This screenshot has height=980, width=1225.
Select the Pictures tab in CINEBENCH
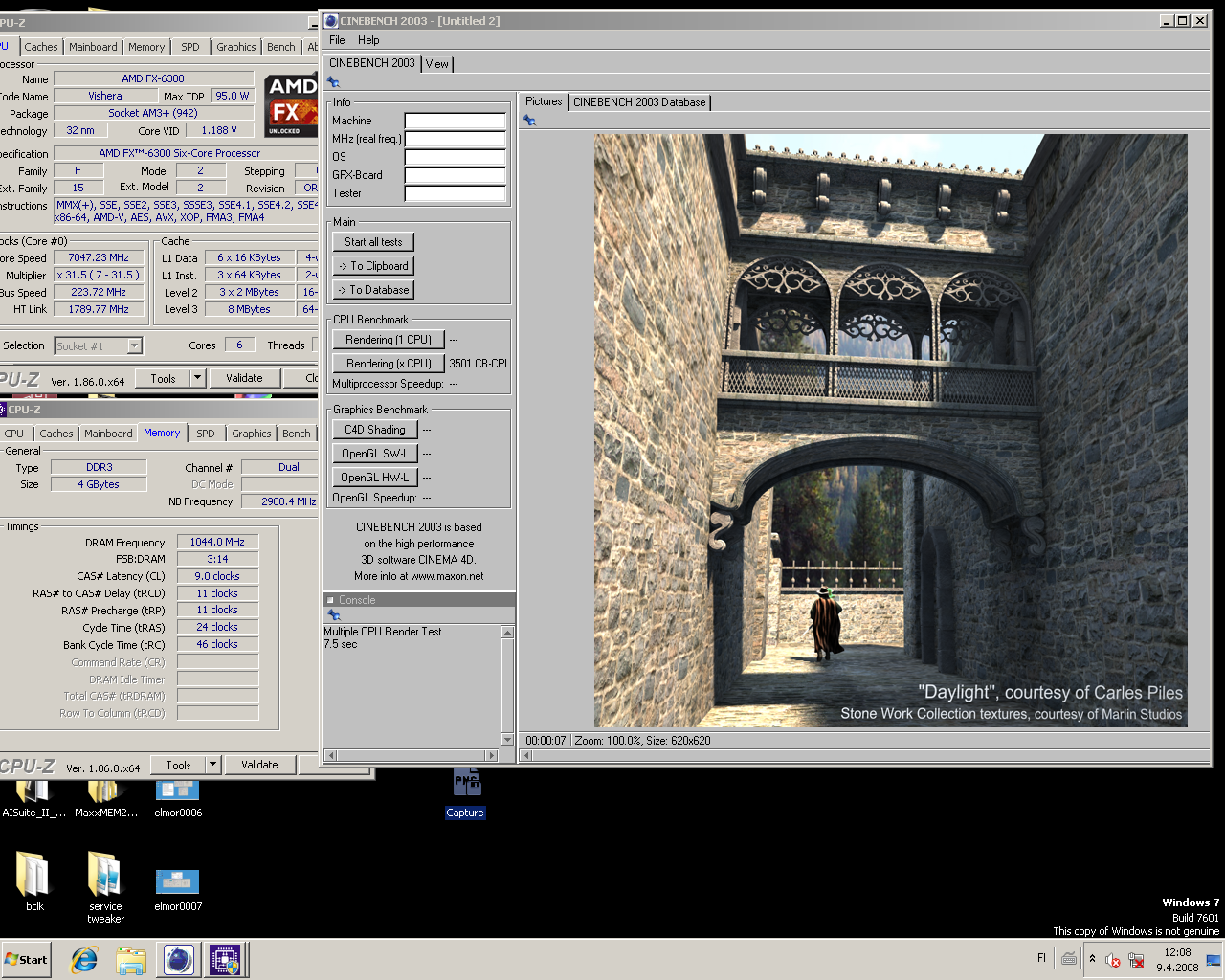click(x=544, y=101)
